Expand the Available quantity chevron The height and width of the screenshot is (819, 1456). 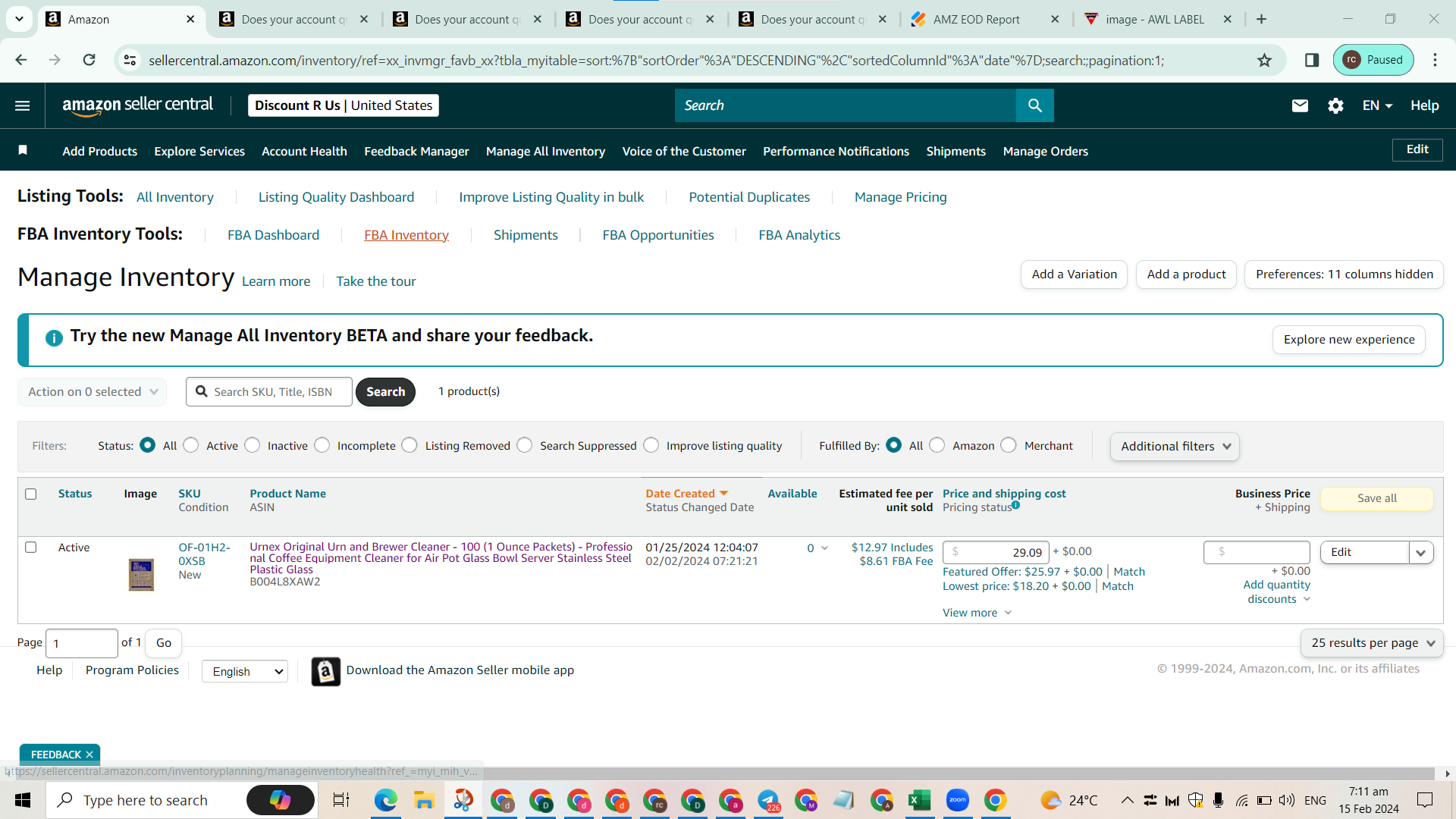point(824,548)
